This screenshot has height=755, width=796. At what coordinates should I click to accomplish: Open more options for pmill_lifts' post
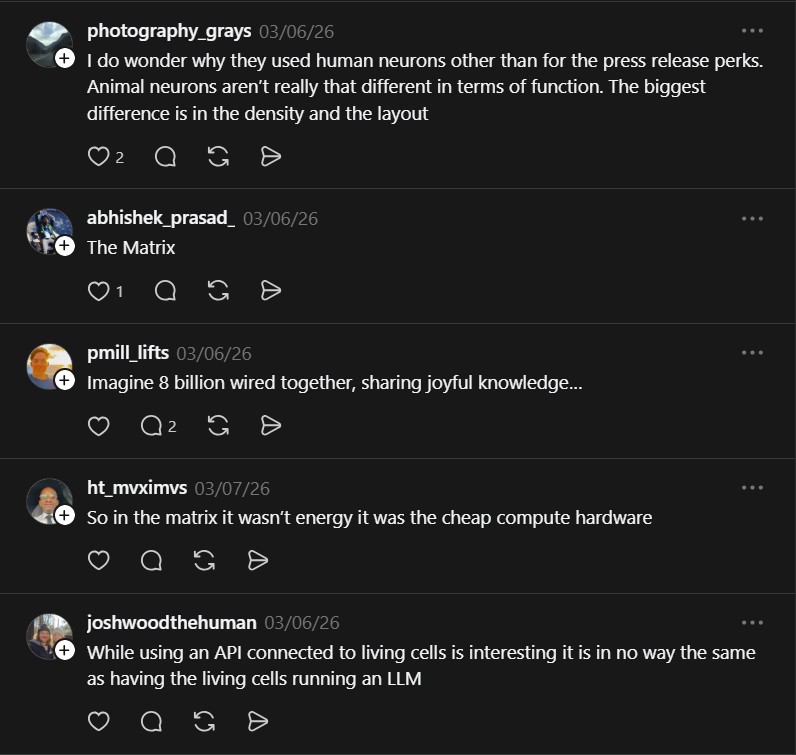click(752, 352)
